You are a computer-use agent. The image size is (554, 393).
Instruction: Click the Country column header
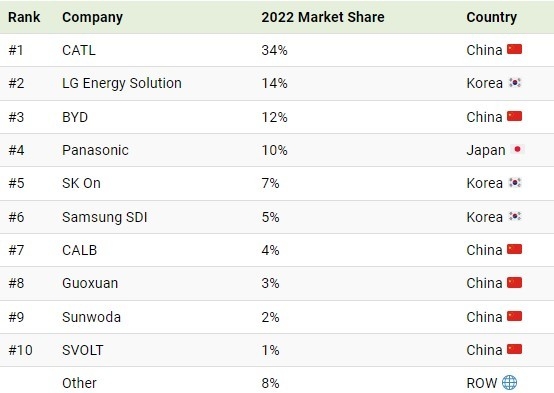491,17
